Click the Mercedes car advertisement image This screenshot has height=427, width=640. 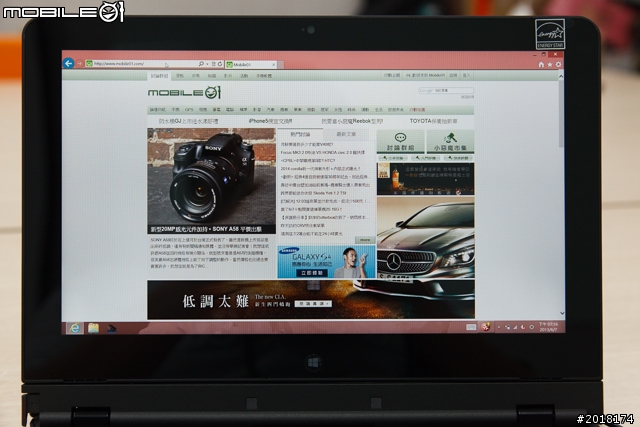coord(426,238)
